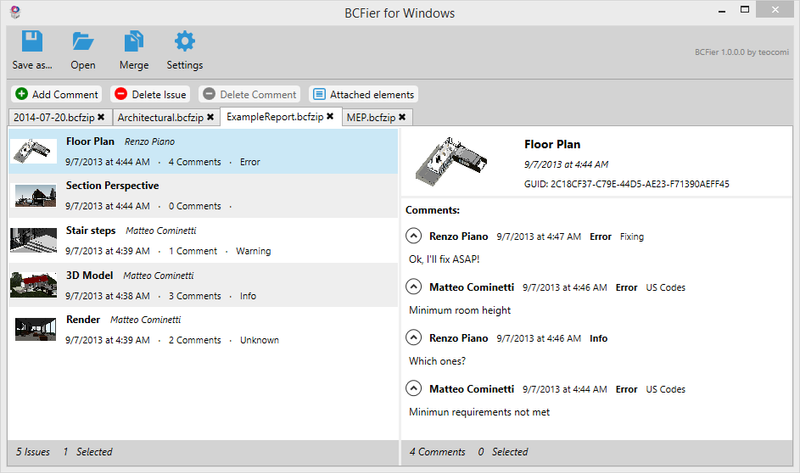The image size is (800, 473).
Task: Select the Render issue
Action: click(83, 320)
